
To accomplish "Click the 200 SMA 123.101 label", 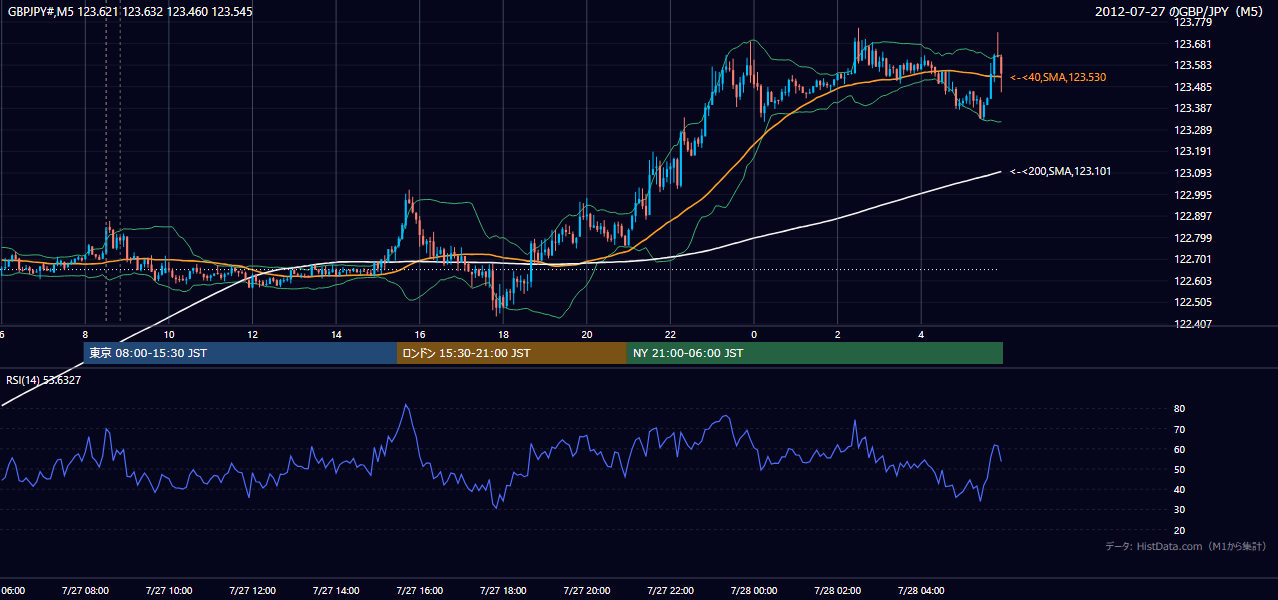I will click(x=1060, y=172).
